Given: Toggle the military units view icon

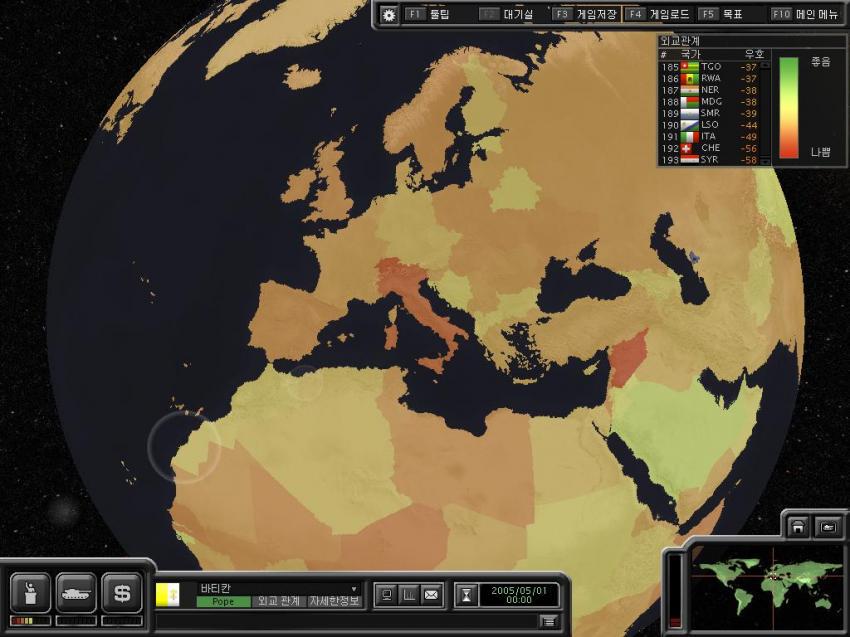Looking at the screenshot, I should pos(827,526).
